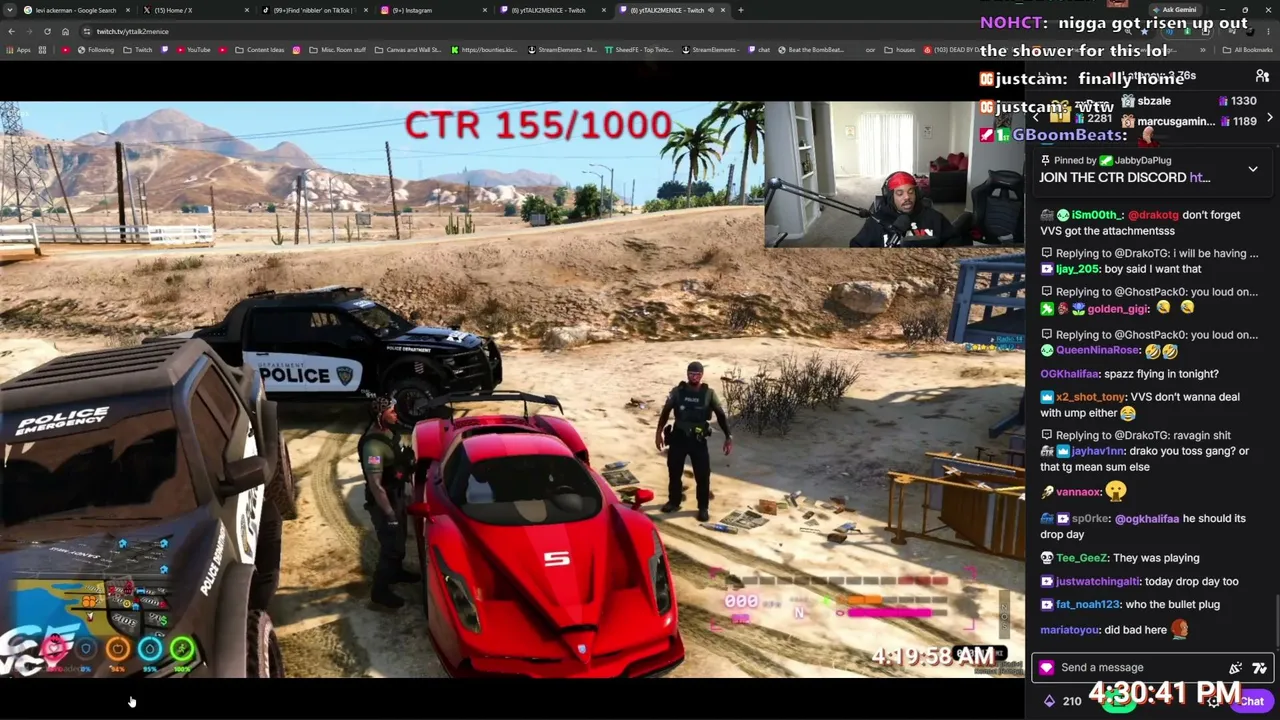1280x720 pixels.
Task: Click the purple Chat send button
Action: click(x=1252, y=701)
